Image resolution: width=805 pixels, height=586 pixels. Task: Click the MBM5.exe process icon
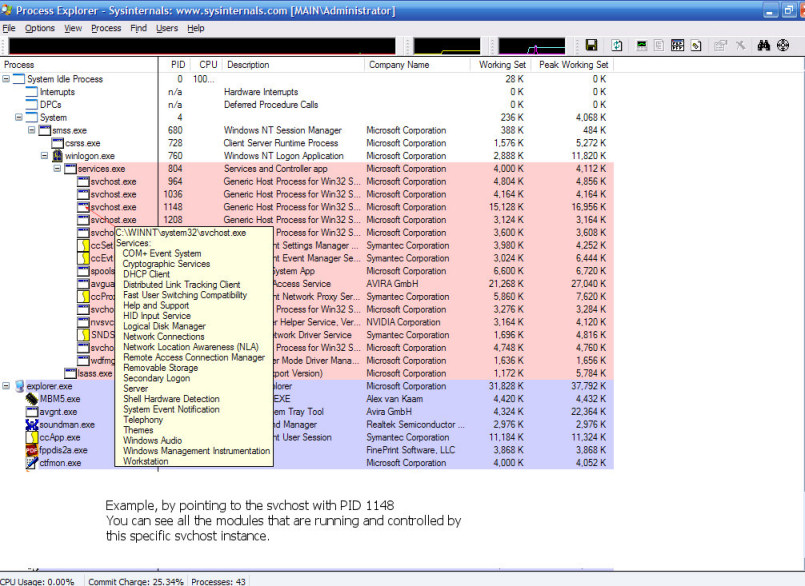click(32, 399)
